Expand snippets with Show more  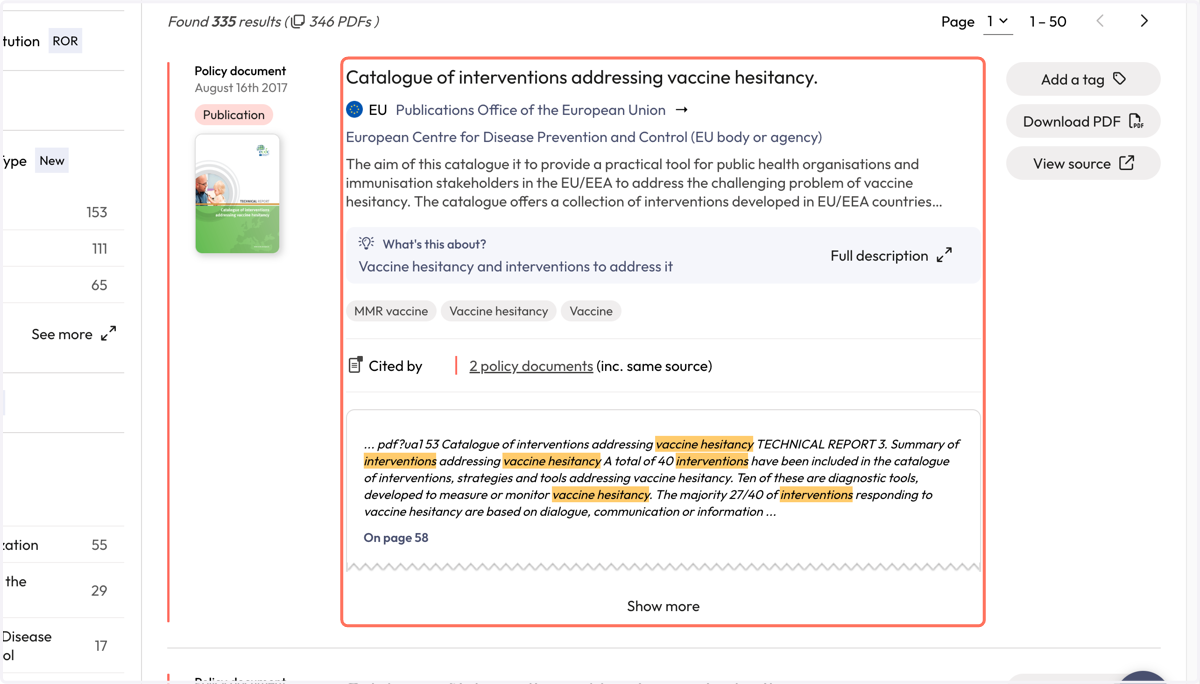pos(663,606)
